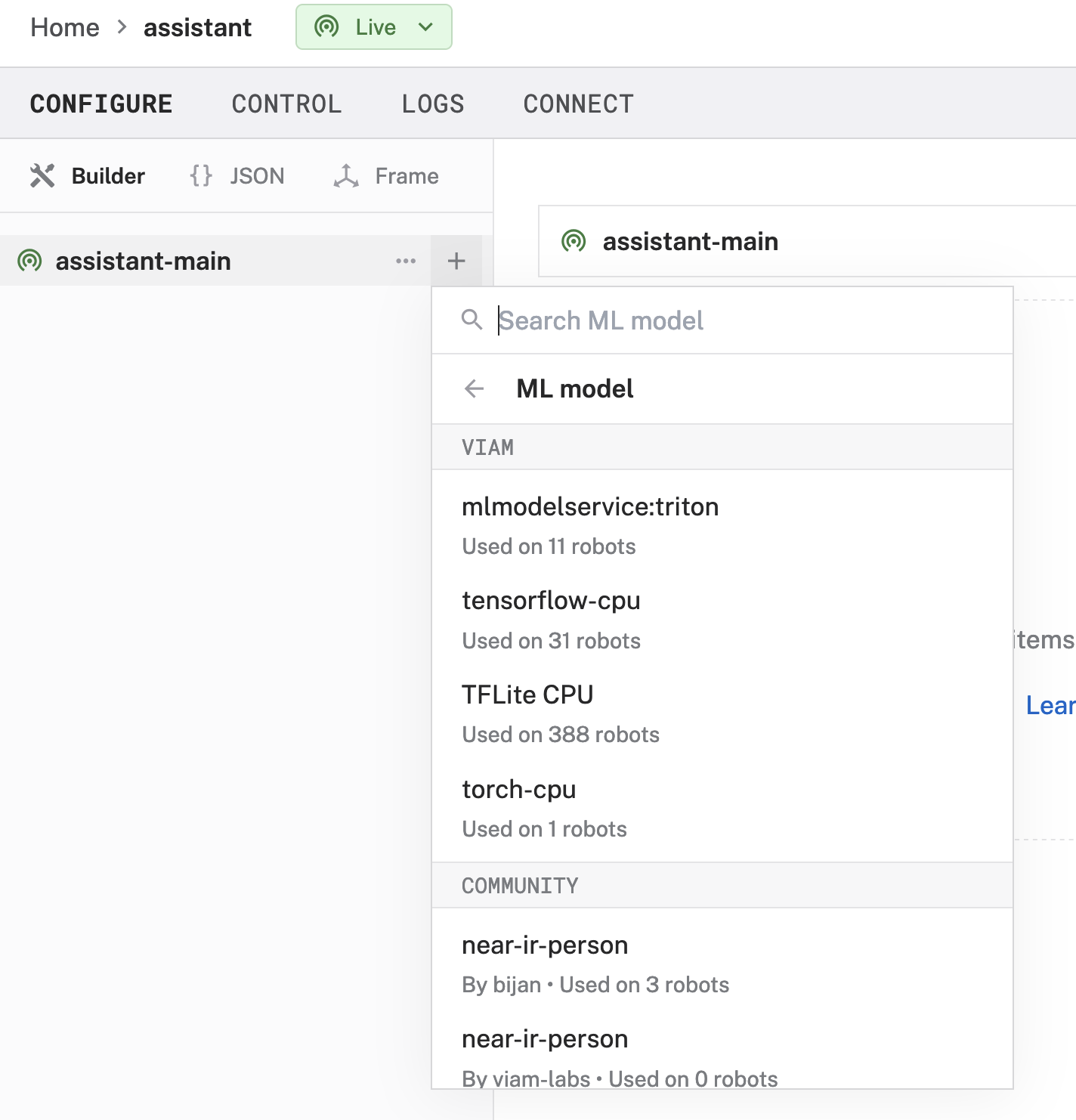Screen dimensions: 1076x1120
Task: Click the JSON braces icon
Action: [x=201, y=176]
